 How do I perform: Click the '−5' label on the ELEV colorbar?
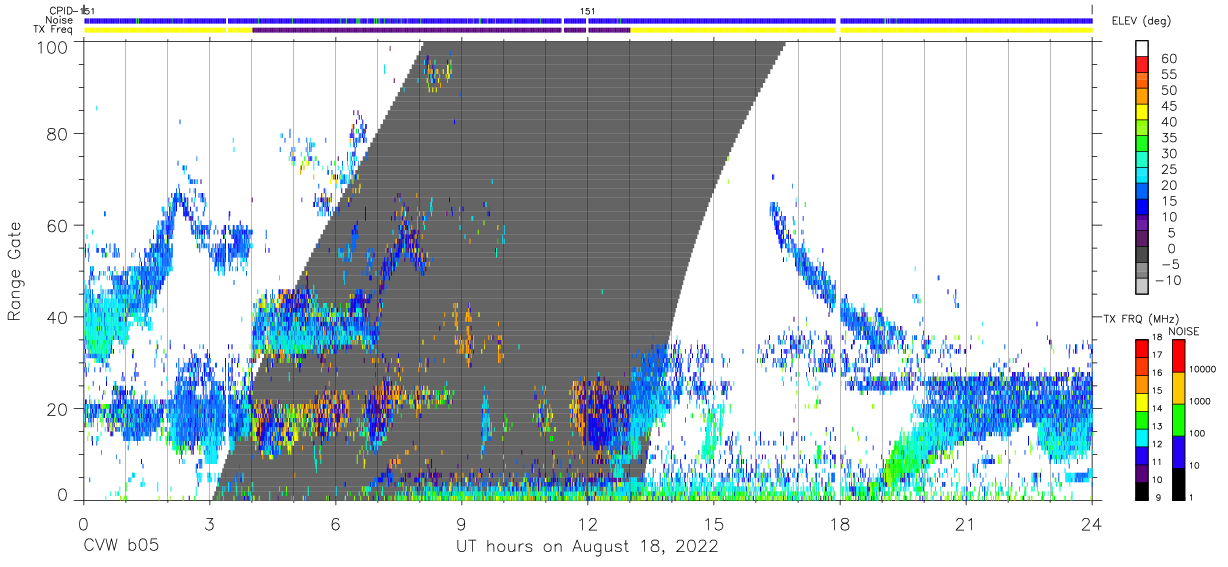click(1169, 265)
